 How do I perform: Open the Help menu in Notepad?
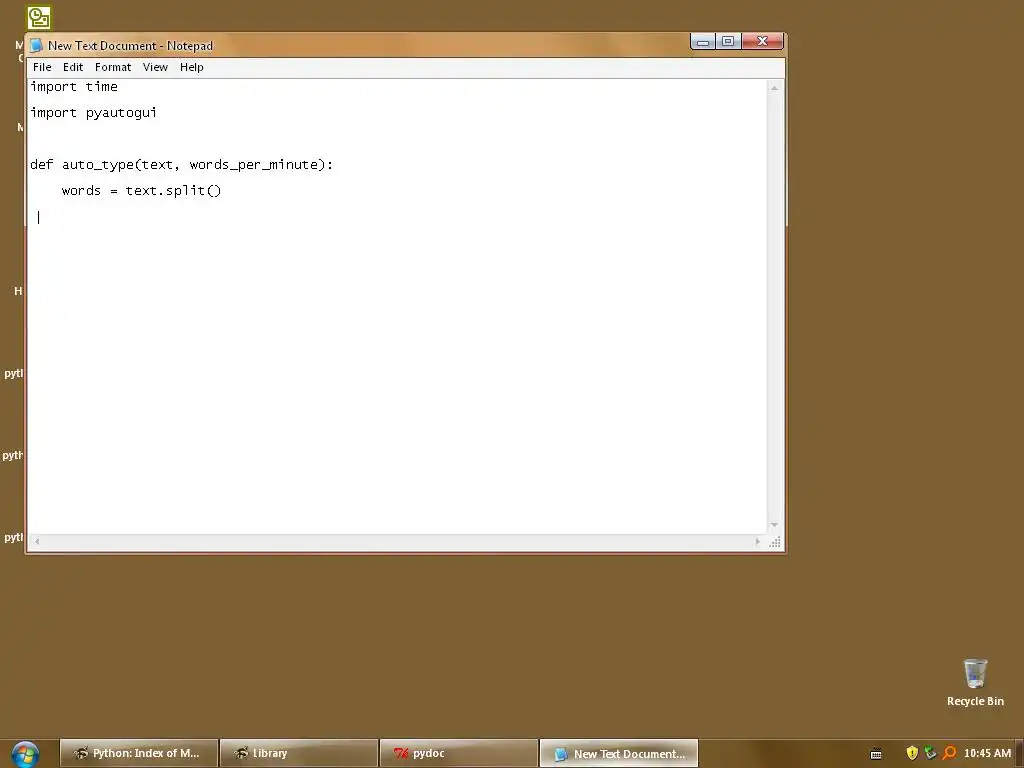pyautogui.click(x=192, y=67)
